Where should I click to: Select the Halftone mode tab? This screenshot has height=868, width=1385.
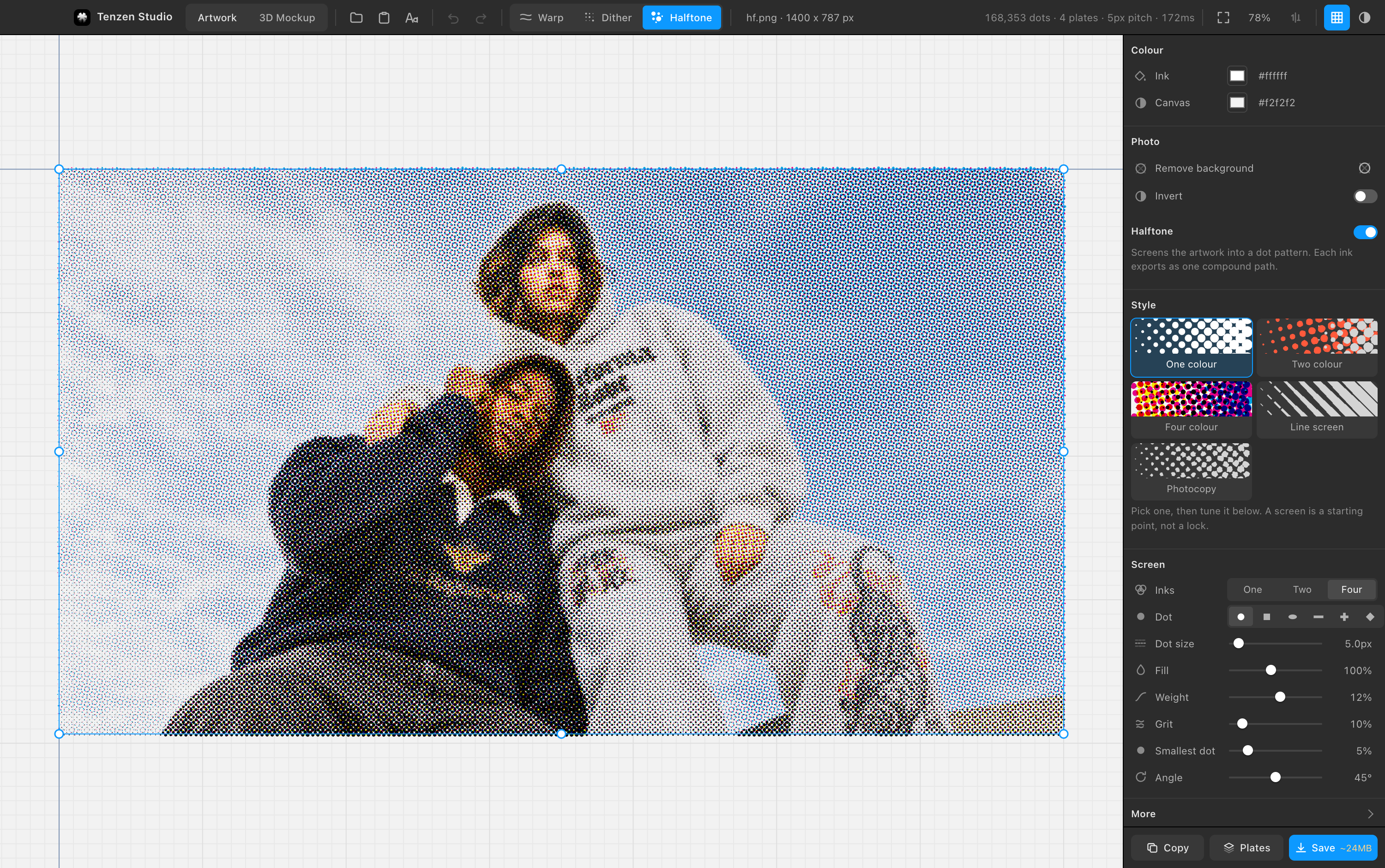[x=682, y=18]
